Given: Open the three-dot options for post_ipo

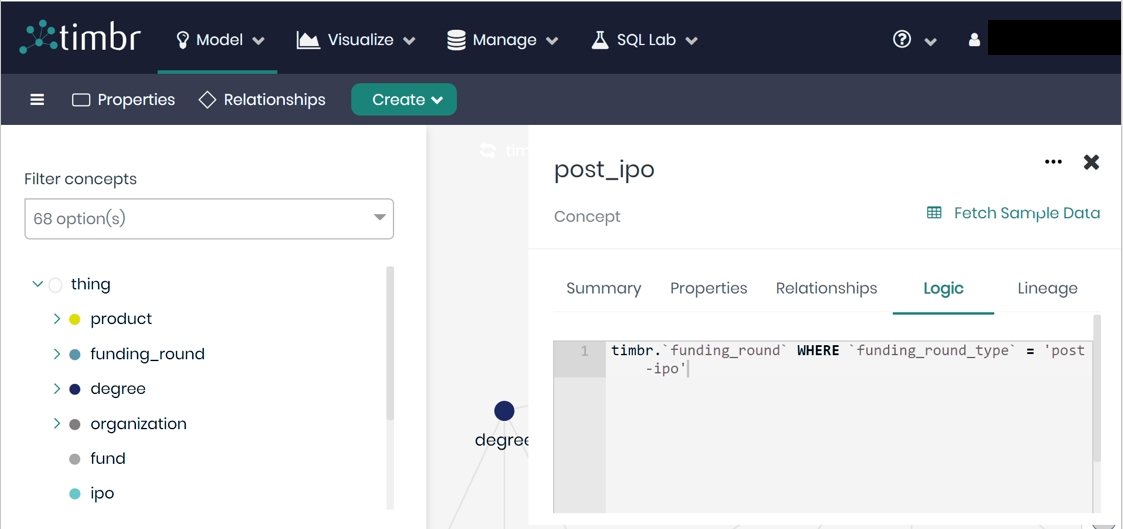Looking at the screenshot, I should pyautogui.click(x=1054, y=162).
